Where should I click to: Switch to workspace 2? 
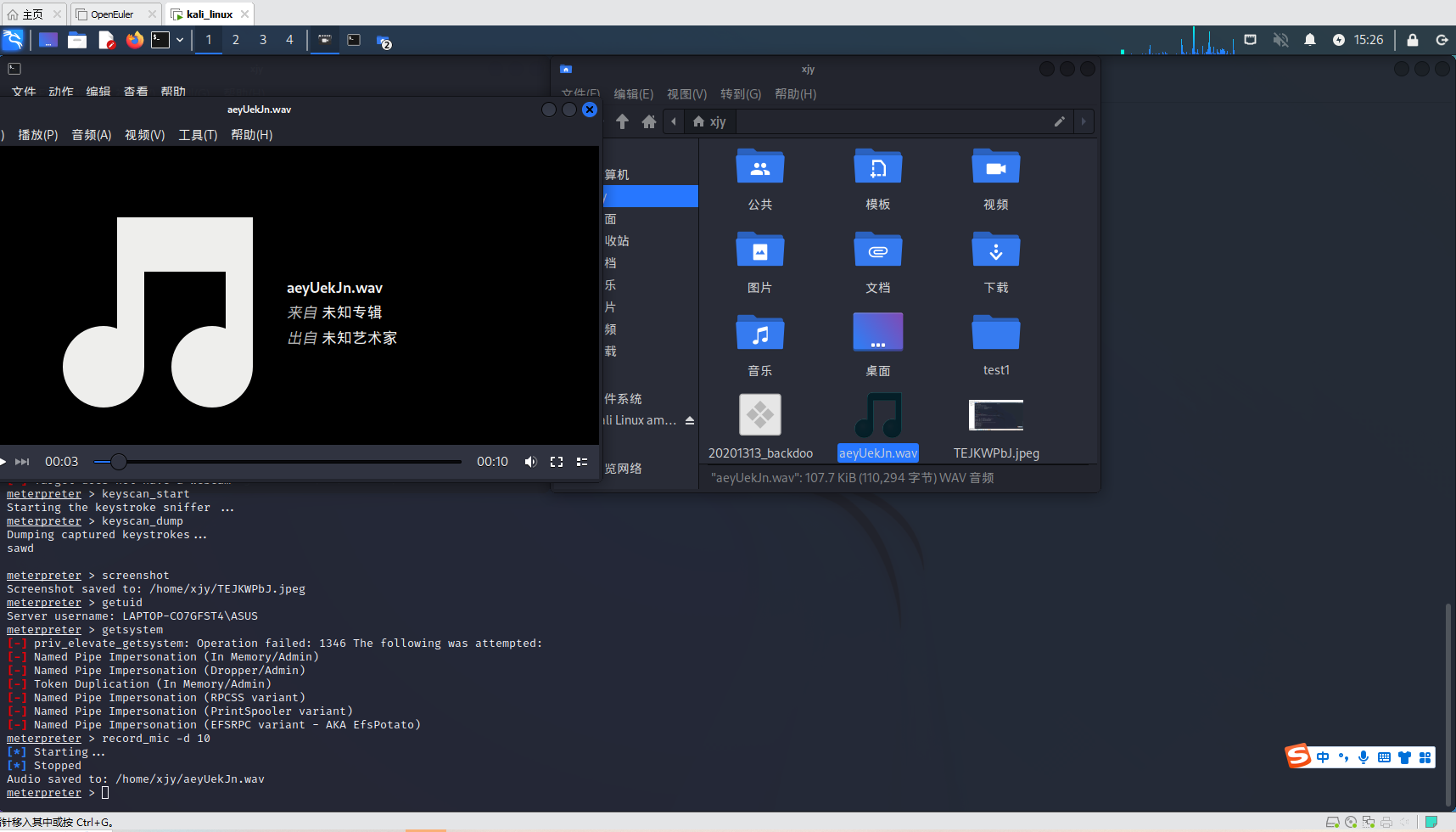[236, 40]
